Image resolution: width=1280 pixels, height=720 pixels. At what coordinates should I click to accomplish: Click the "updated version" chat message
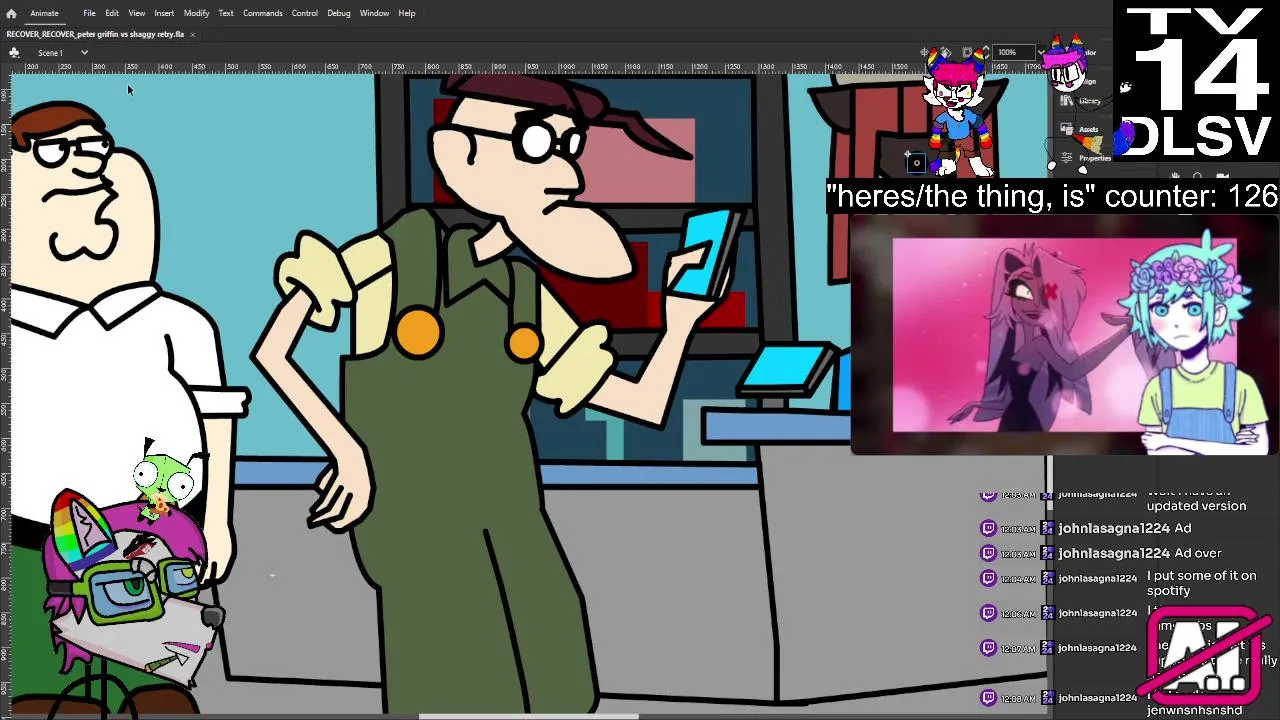click(1196, 506)
